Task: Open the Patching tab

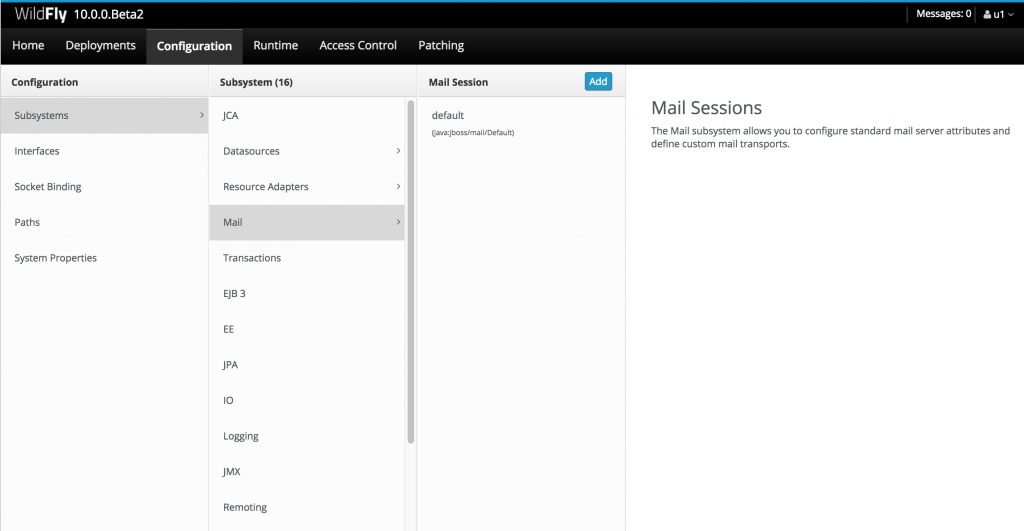Action: tap(441, 45)
